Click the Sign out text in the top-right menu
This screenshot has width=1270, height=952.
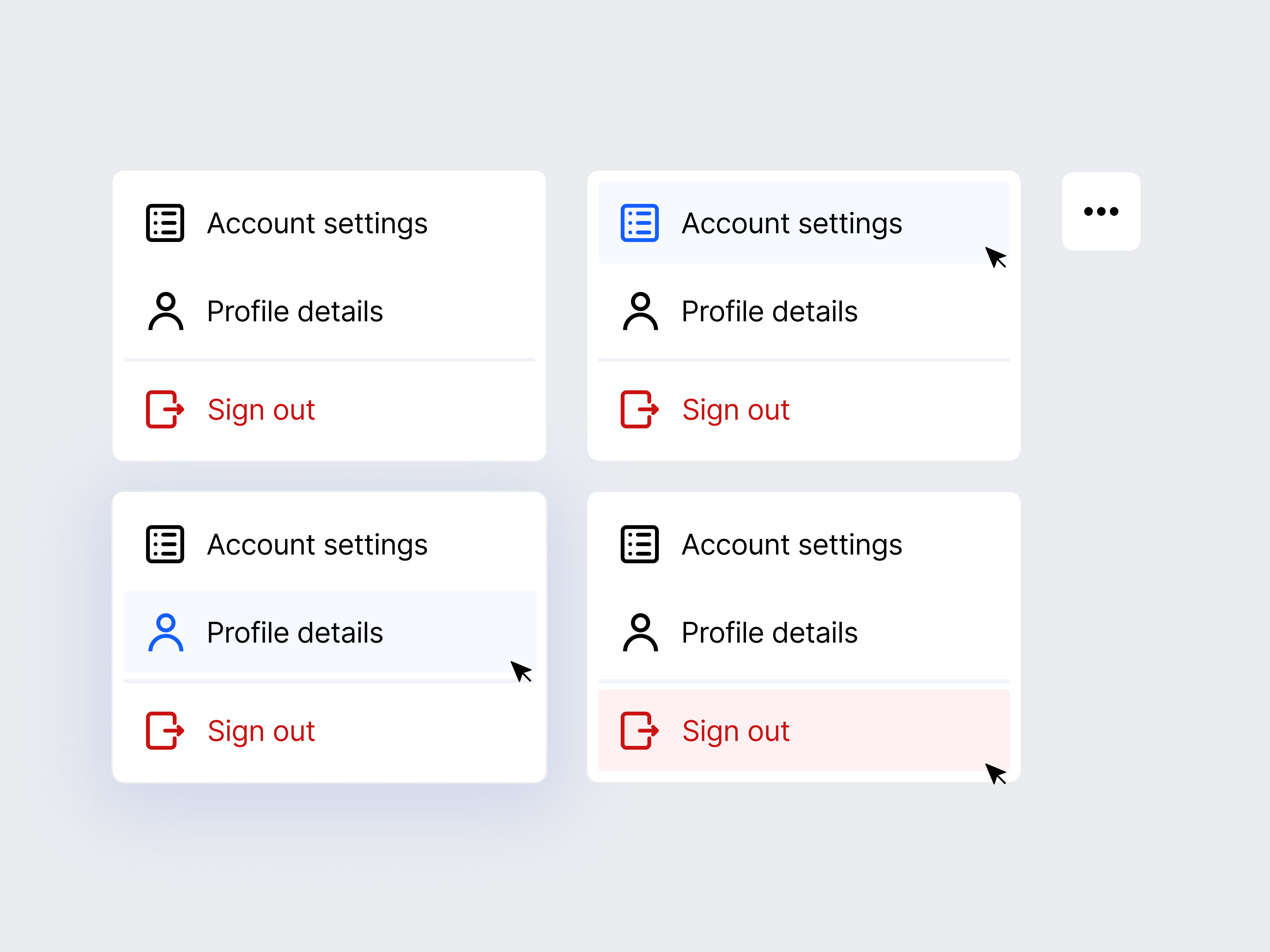coord(736,410)
